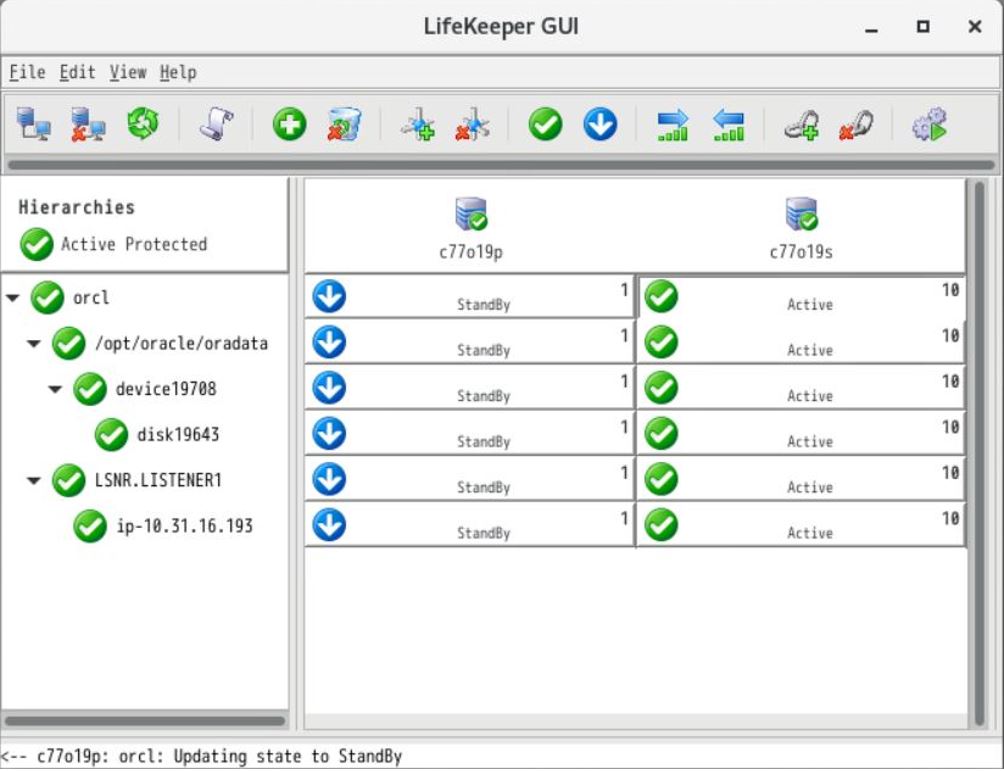Click priority 10 in the ip-10.31.16.193 row

tap(950, 518)
